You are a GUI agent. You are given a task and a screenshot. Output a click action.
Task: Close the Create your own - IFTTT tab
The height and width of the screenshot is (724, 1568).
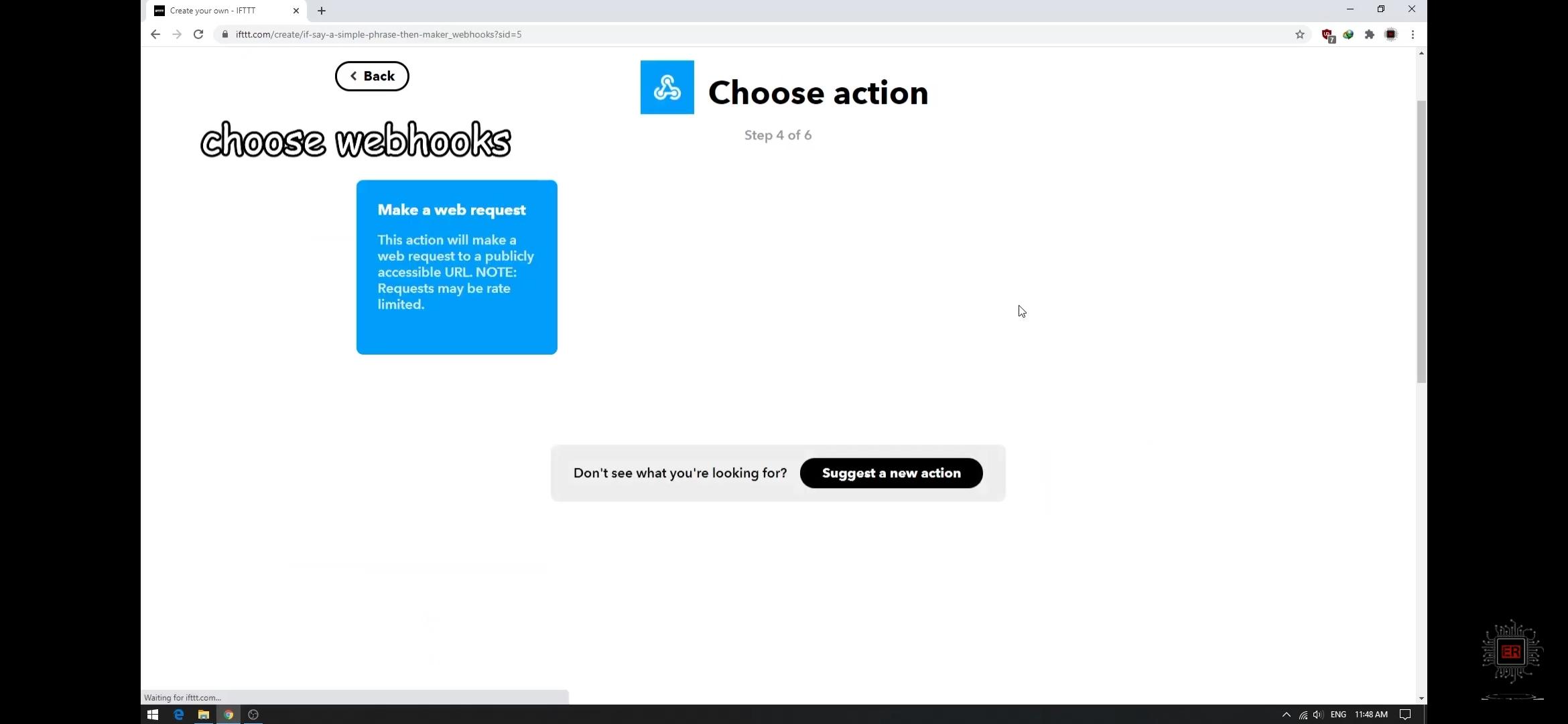click(296, 11)
